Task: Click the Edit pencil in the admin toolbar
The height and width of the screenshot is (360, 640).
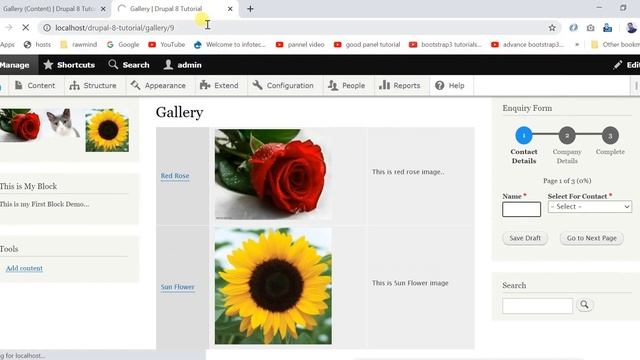Action: [627, 65]
